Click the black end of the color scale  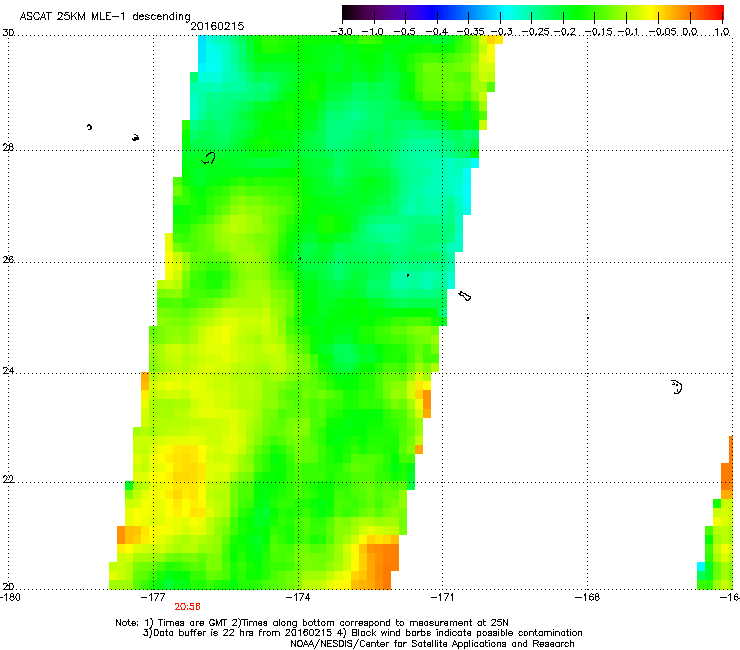coord(347,12)
